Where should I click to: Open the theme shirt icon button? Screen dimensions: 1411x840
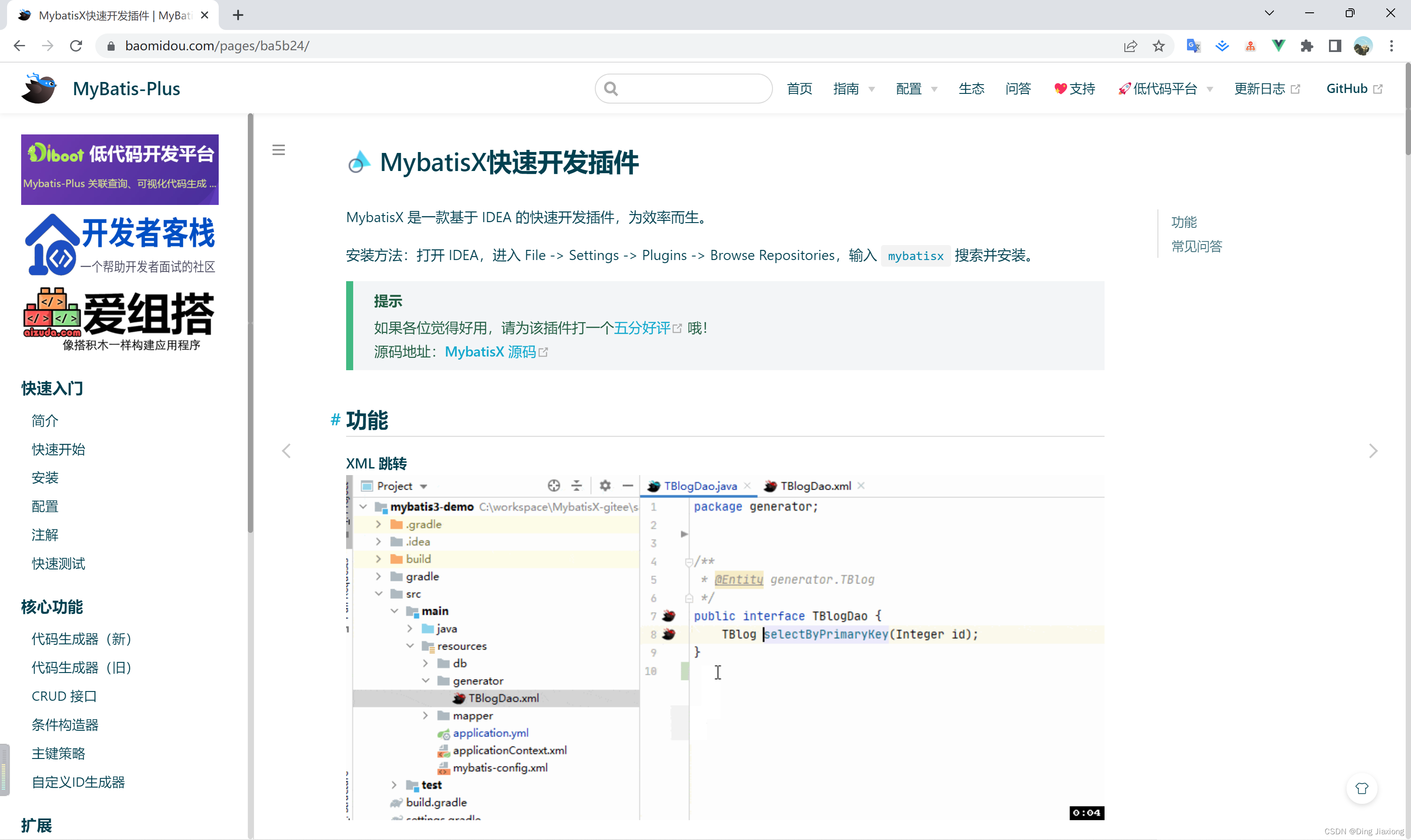(1362, 788)
